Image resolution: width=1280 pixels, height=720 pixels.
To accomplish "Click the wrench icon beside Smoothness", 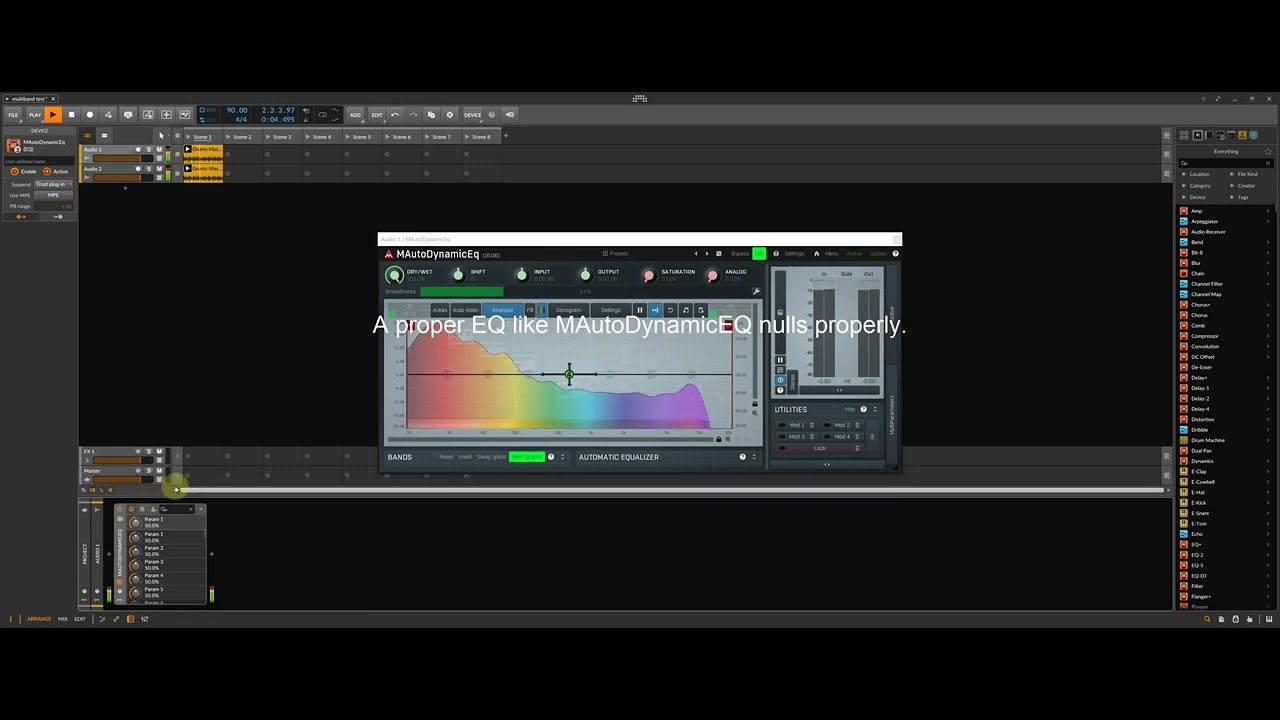I will point(756,292).
